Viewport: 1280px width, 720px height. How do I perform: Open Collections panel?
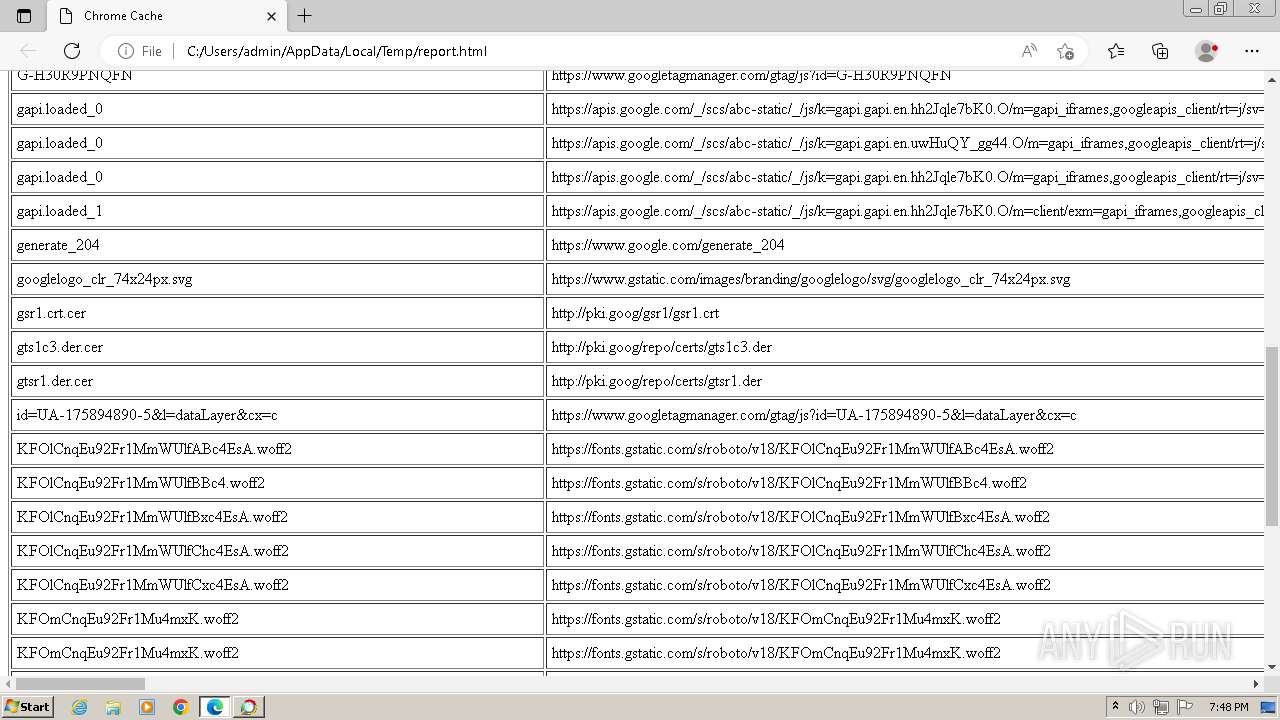1160,51
